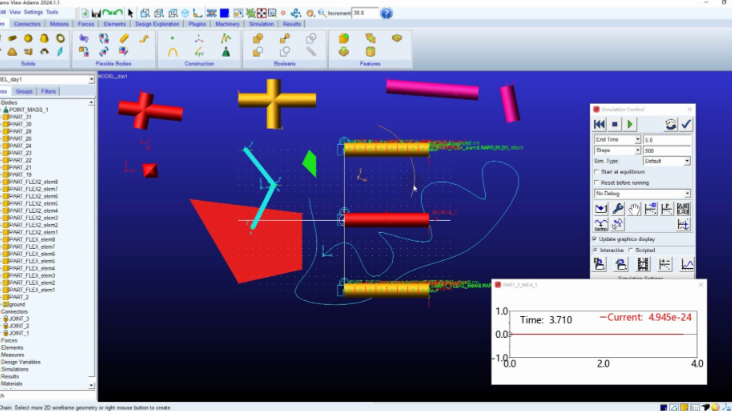
Task: Enable Start at equilibrium checkbox
Action: pyautogui.click(x=597, y=172)
